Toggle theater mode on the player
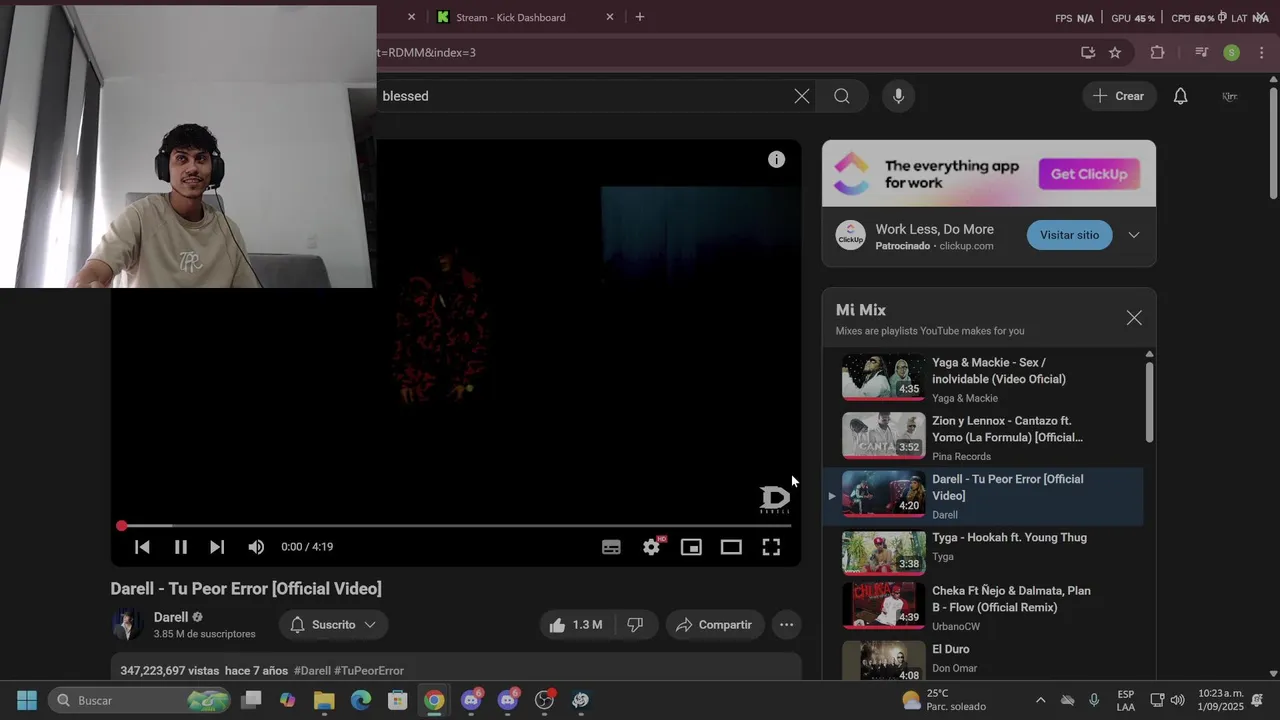Screen dimensions: 1280x720 pos(731,547)
